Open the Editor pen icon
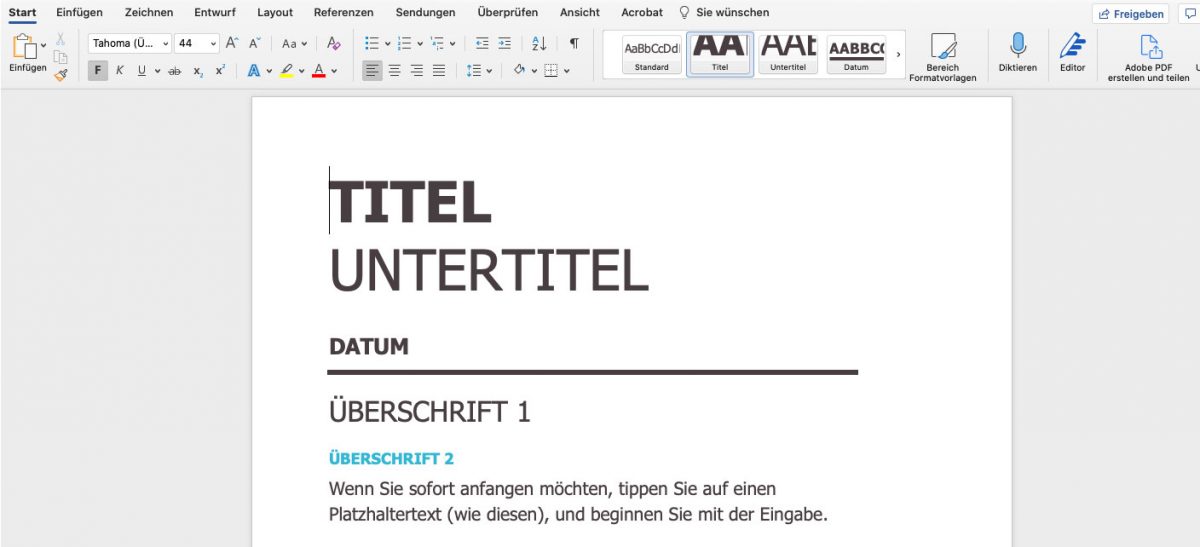Viewport: 1200px width, 547px height. point(1072,46)
